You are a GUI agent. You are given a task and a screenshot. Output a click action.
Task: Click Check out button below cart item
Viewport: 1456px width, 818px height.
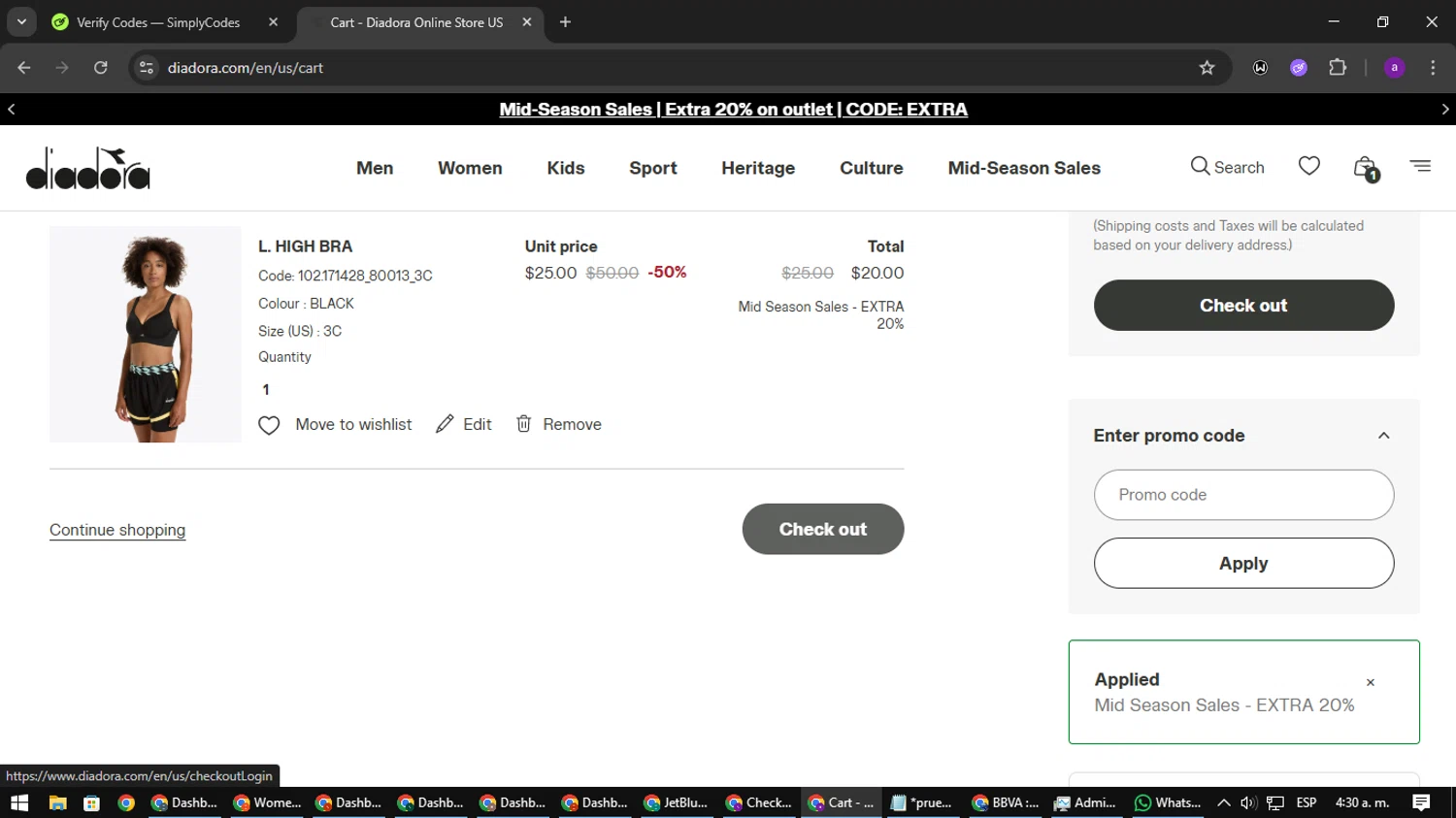click(x=823, y=529)
